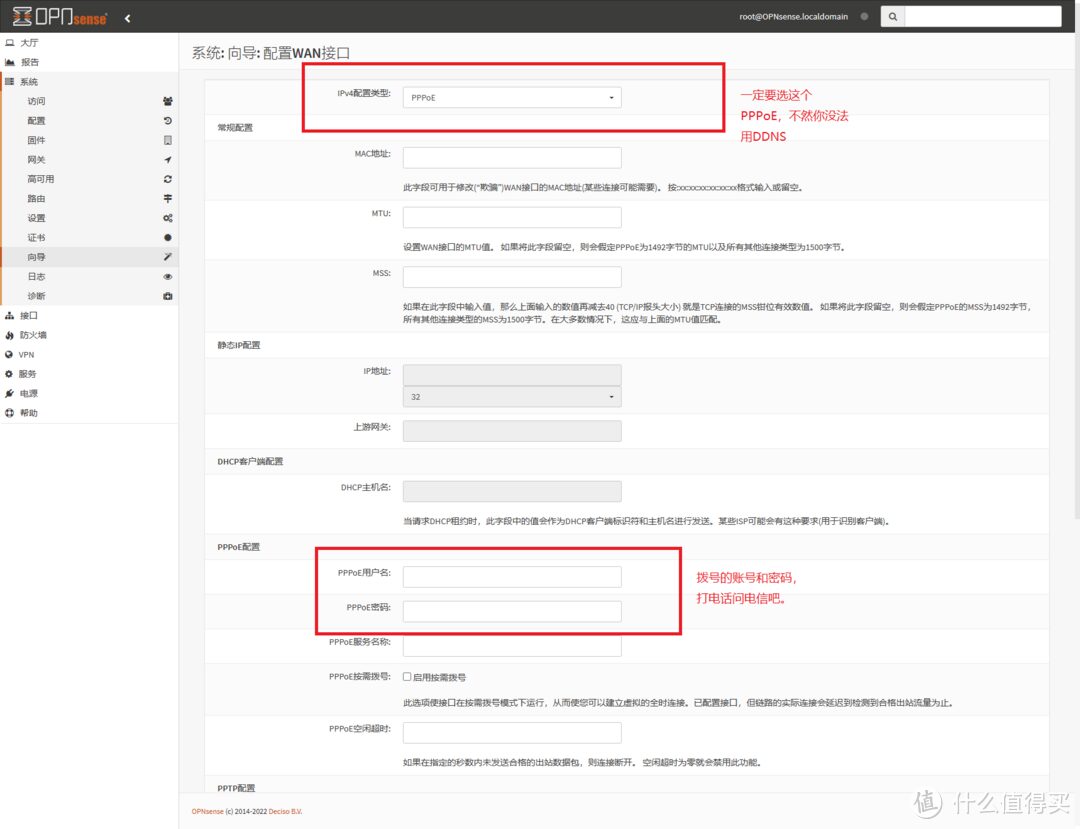This screenshot has height=829, width=1080.
Task: Click the history icon beside 配置
Action: (x=167, y=120)
